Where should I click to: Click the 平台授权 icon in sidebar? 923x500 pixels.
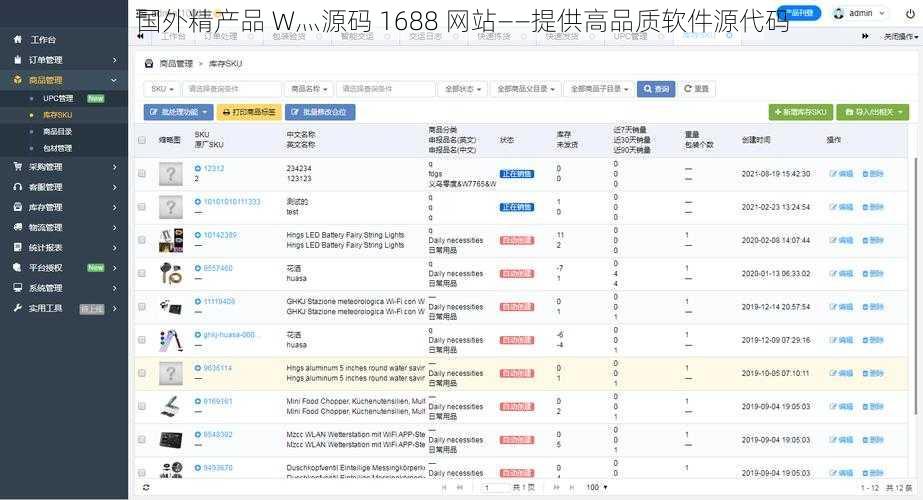click(x=18, y=267)
